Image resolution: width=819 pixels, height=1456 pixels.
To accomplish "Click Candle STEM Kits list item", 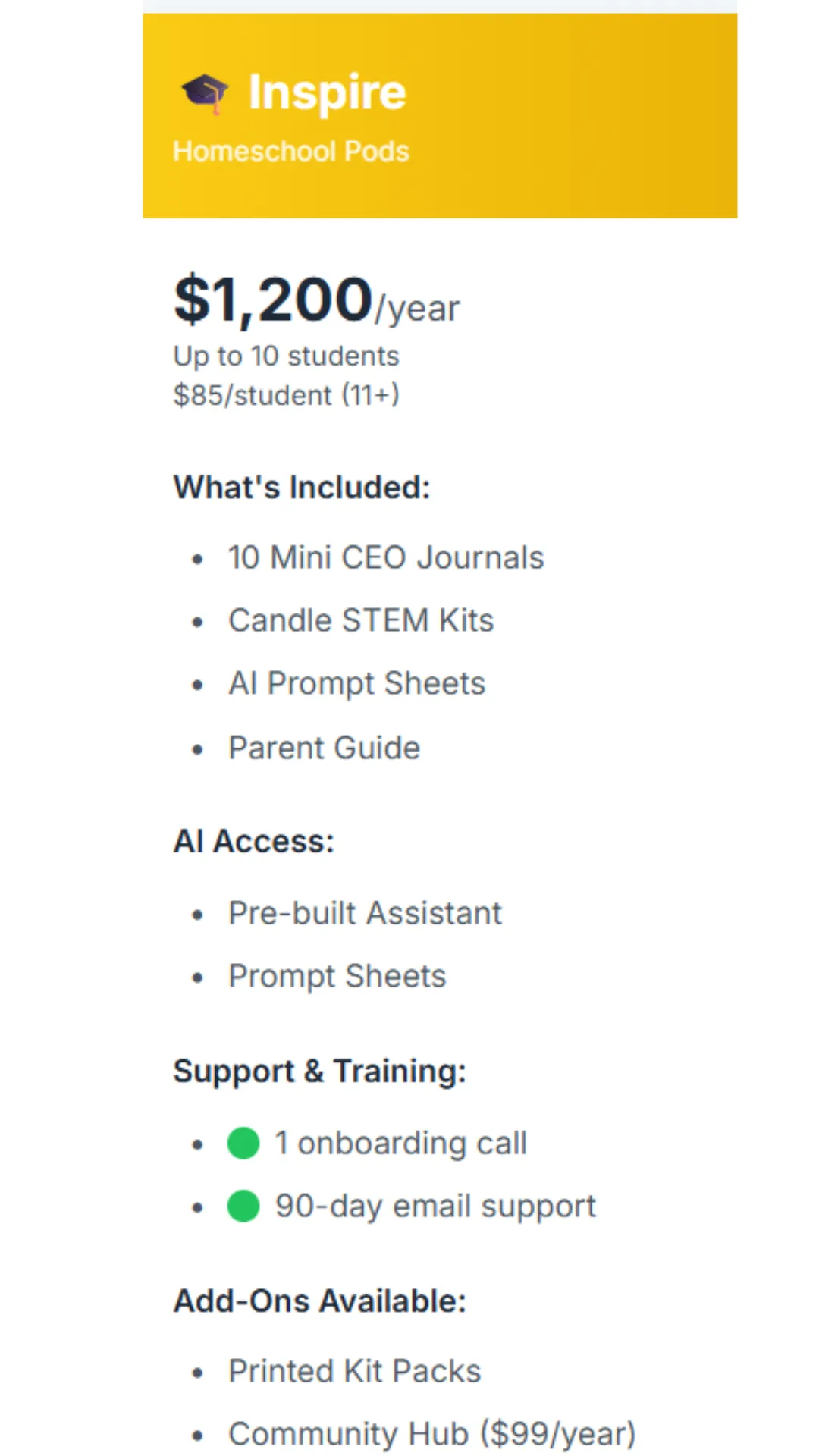I will point(361,620).
